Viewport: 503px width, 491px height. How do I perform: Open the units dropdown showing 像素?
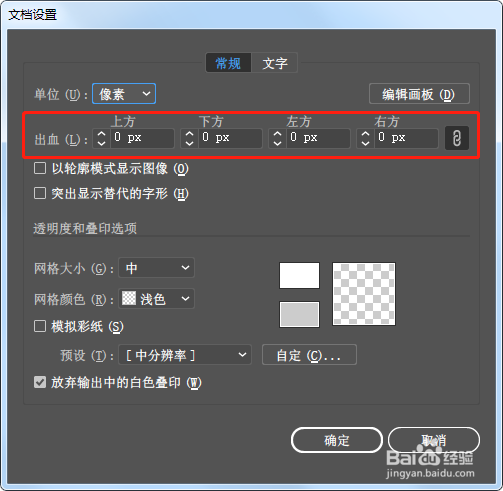[124, 94]
